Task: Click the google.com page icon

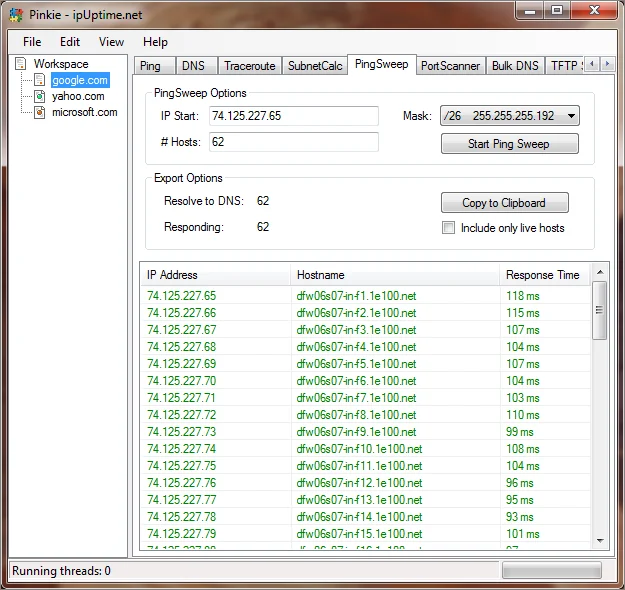Action: coord(39,80)
